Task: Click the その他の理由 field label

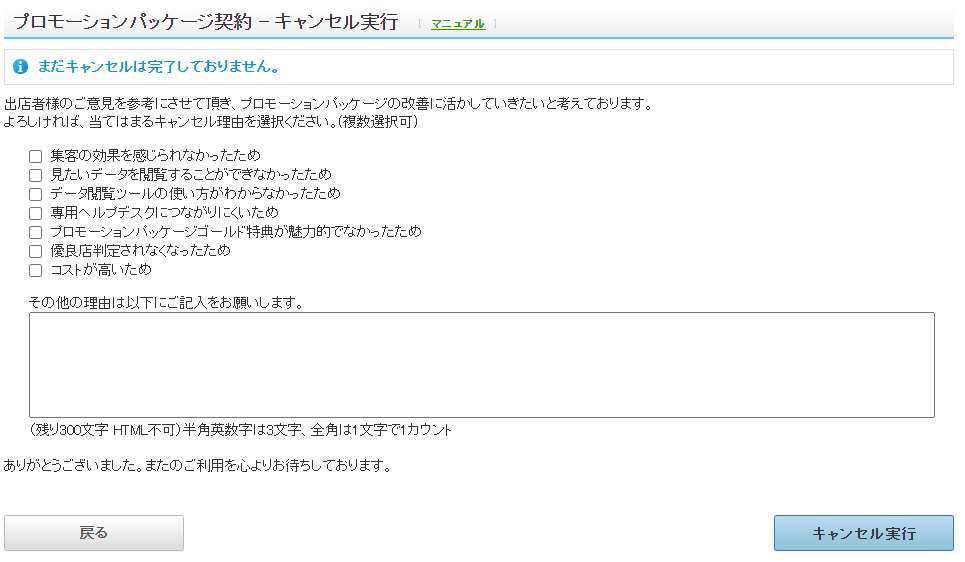Action: [x=166, y=301]
